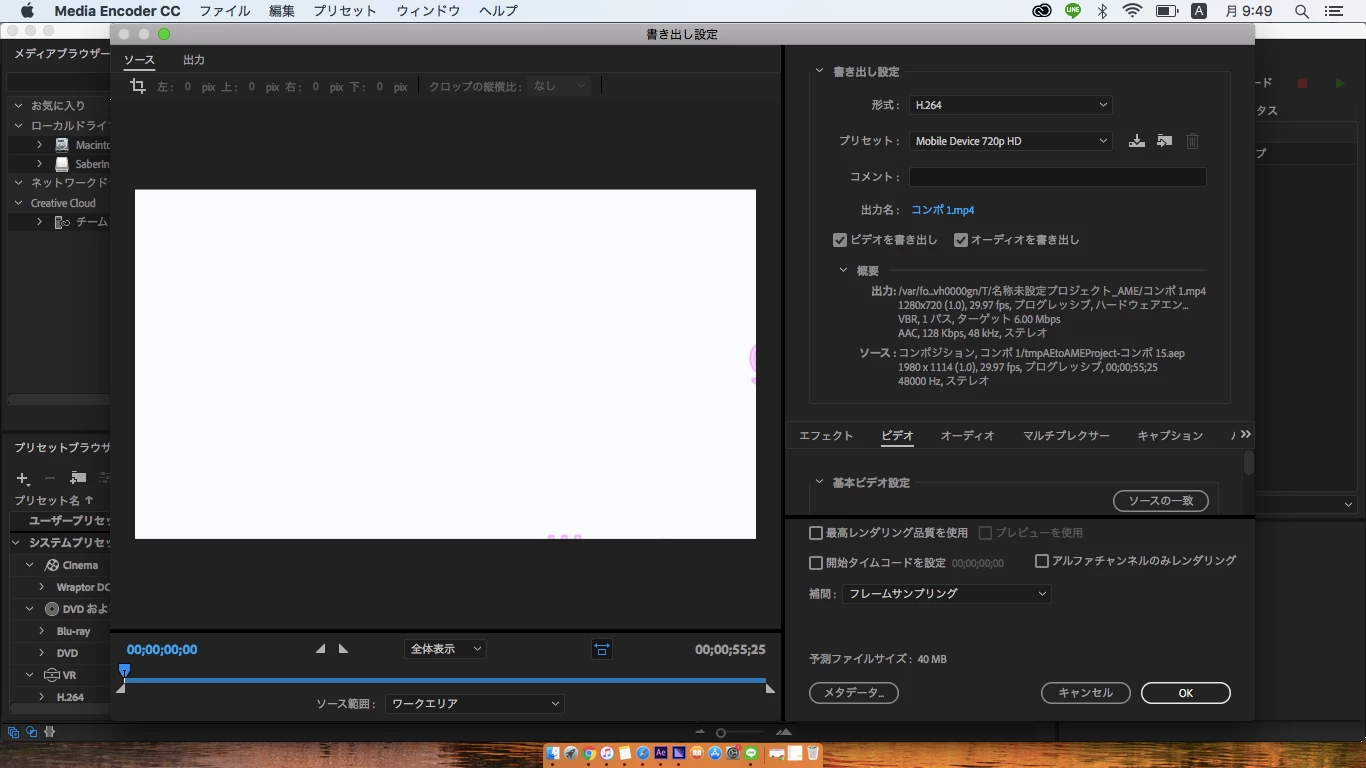Set out point with right triangle marker
Image resolution: width=1366 pixels, height=768 pixels.
click(343, 649)
